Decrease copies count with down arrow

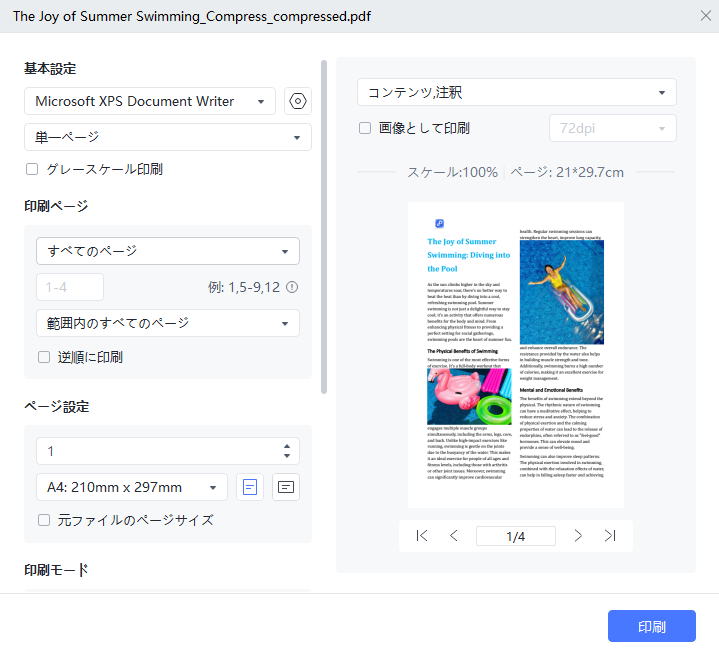coord(287,456)
